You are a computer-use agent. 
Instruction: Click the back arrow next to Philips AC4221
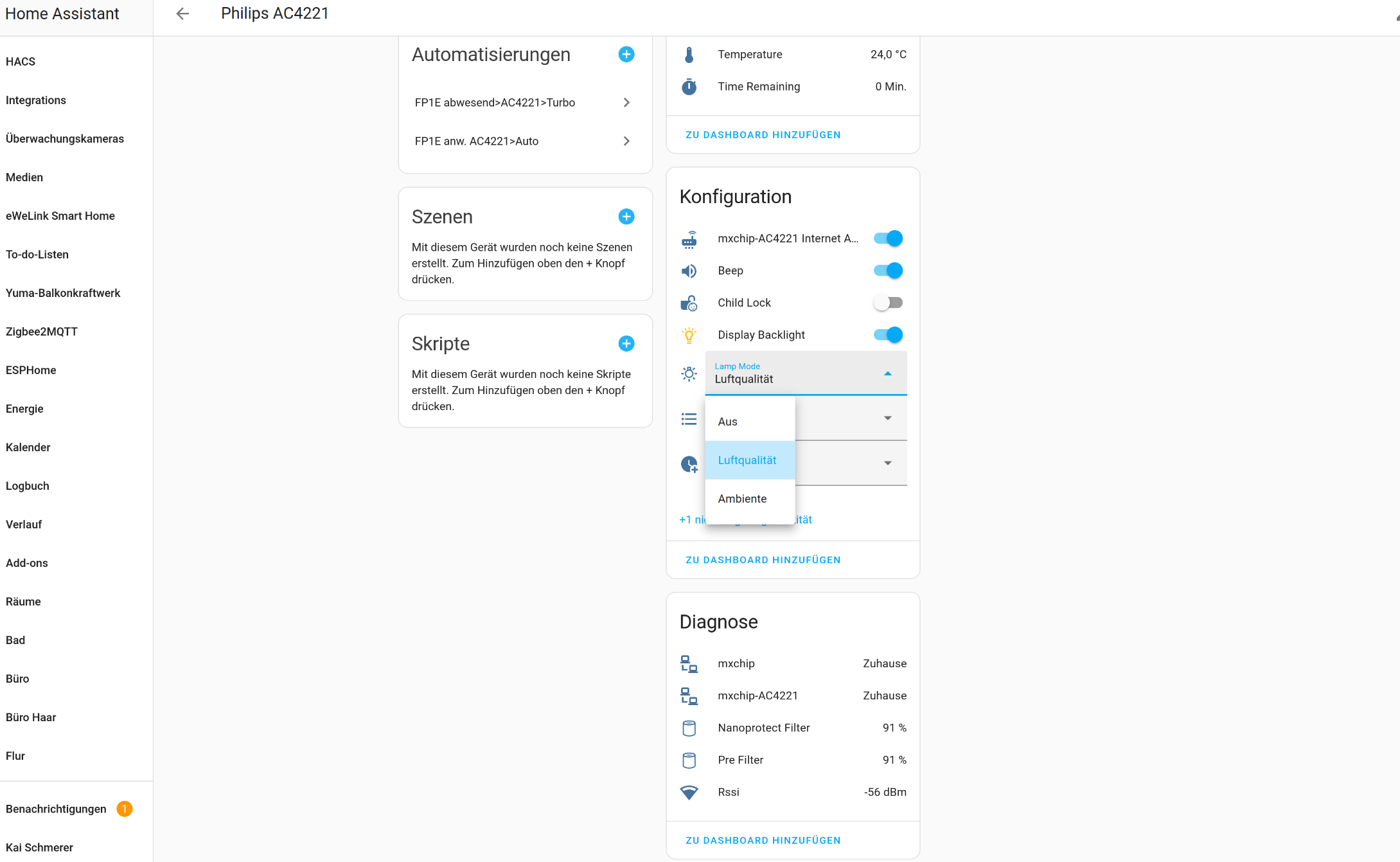(x=182, y=13)
